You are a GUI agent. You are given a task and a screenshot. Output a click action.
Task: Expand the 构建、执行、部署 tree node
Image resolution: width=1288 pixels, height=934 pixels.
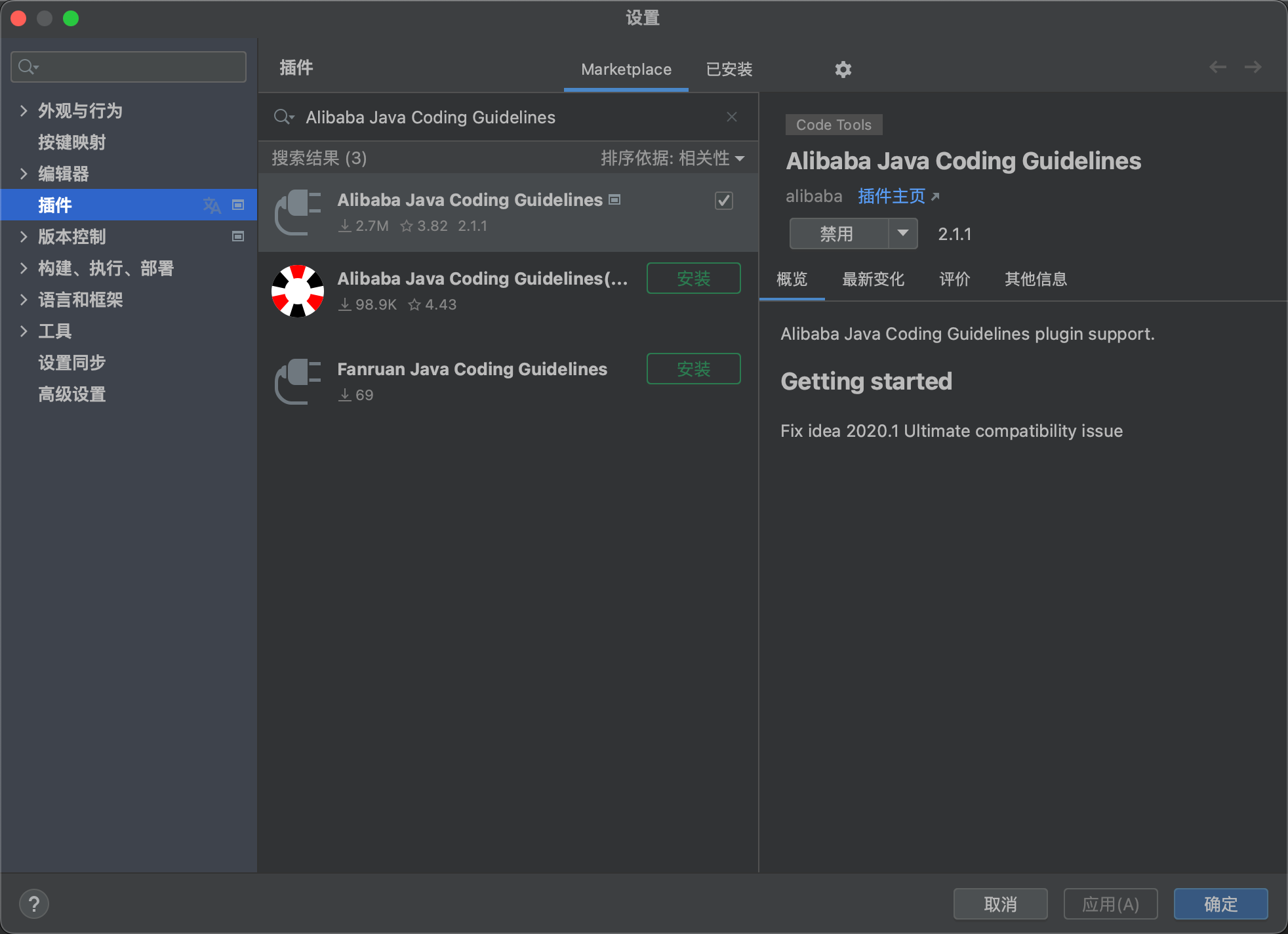[24, 268]
